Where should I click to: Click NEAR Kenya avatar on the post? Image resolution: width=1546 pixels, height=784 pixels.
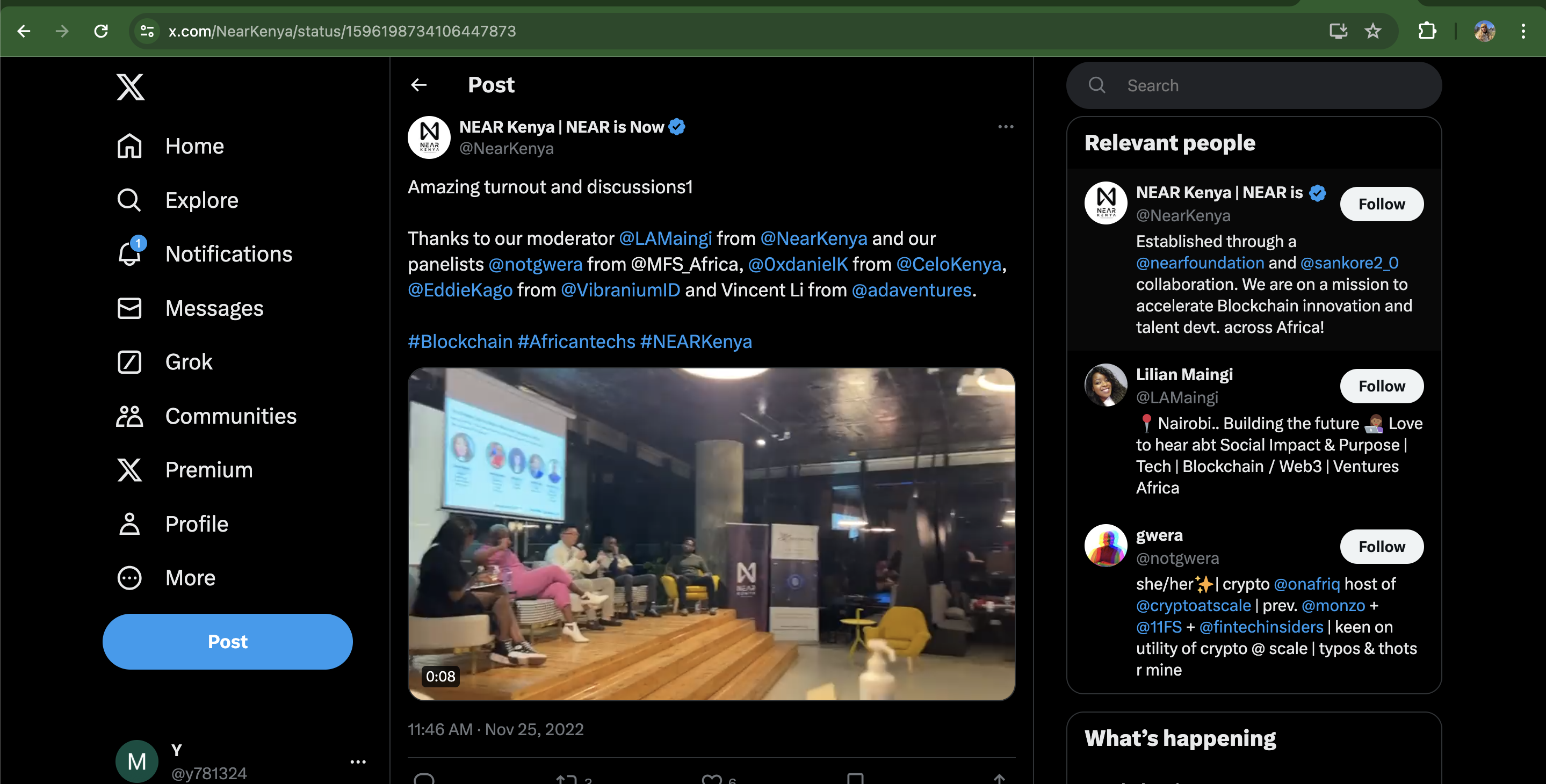coord(429,137)
